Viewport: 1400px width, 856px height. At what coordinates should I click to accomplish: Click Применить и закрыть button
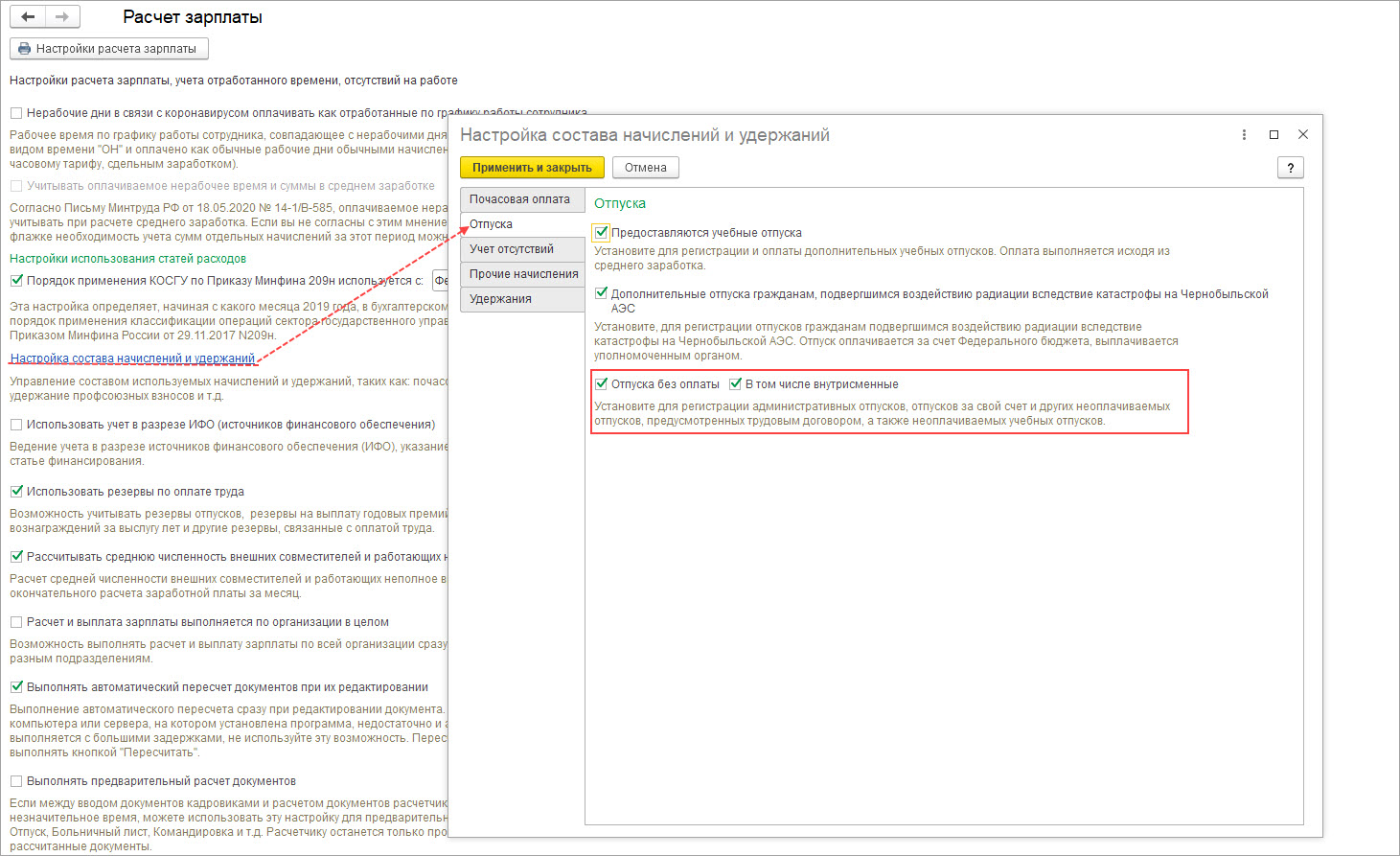(x=532, y=168)
